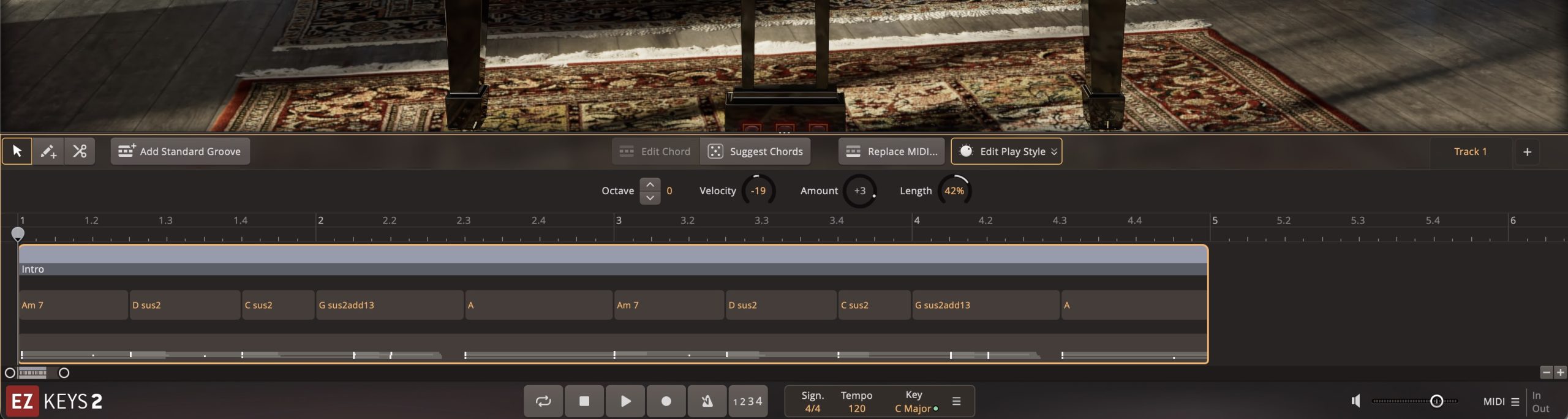1568x419 pixels.
Task: Click bar 5 on the timeline ruler
Action: pyautogui.click(x=1215, y=221)
